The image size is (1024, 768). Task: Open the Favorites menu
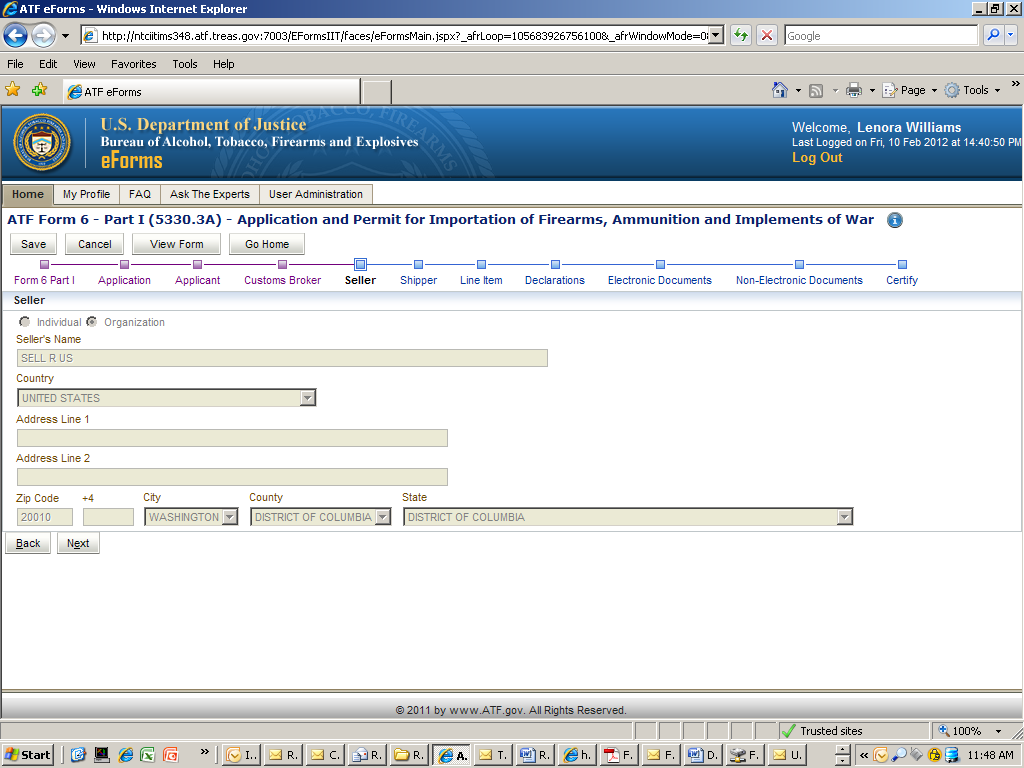[x=134, y=64]
